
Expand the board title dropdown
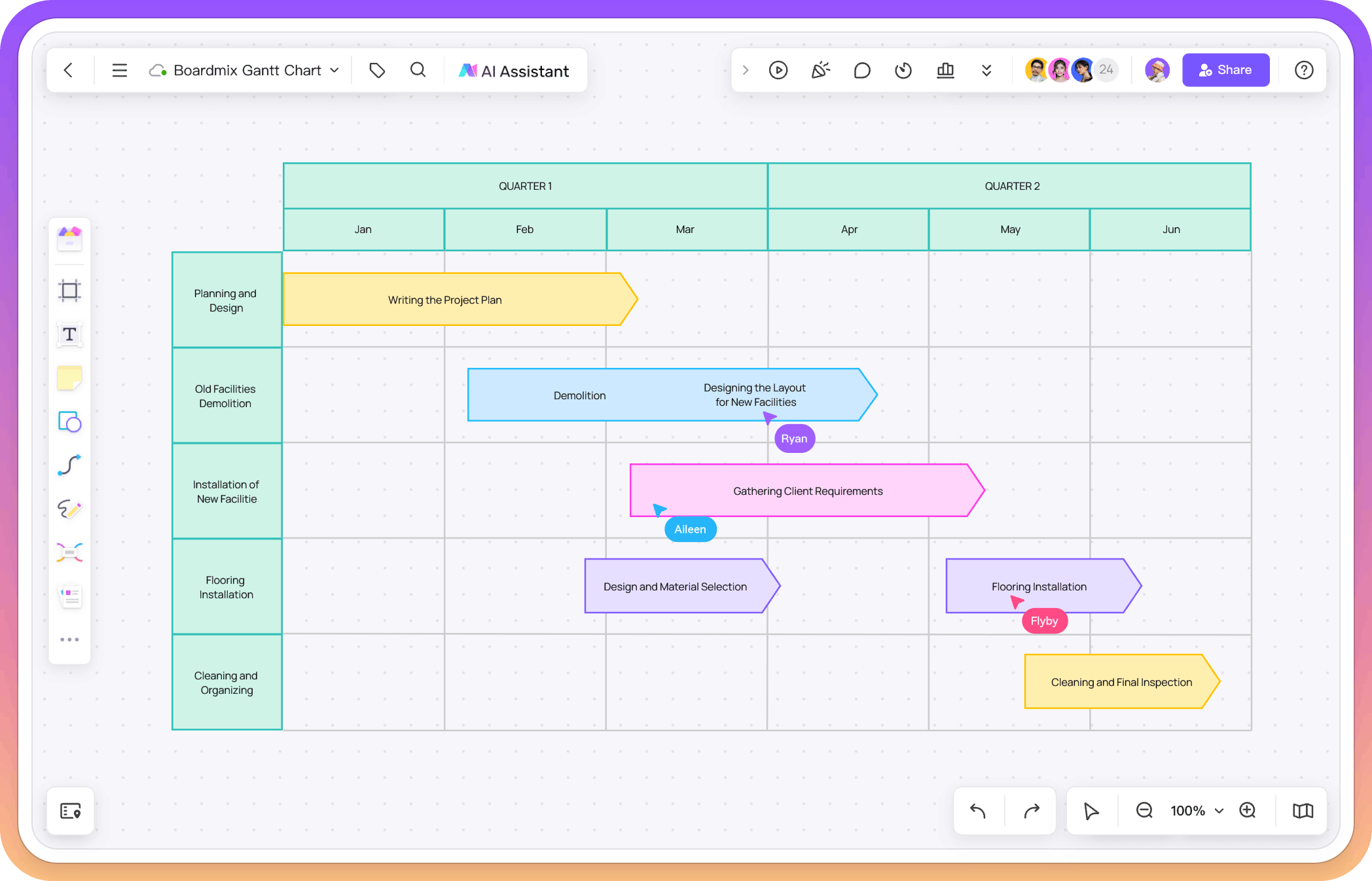(x=335, y=70)
